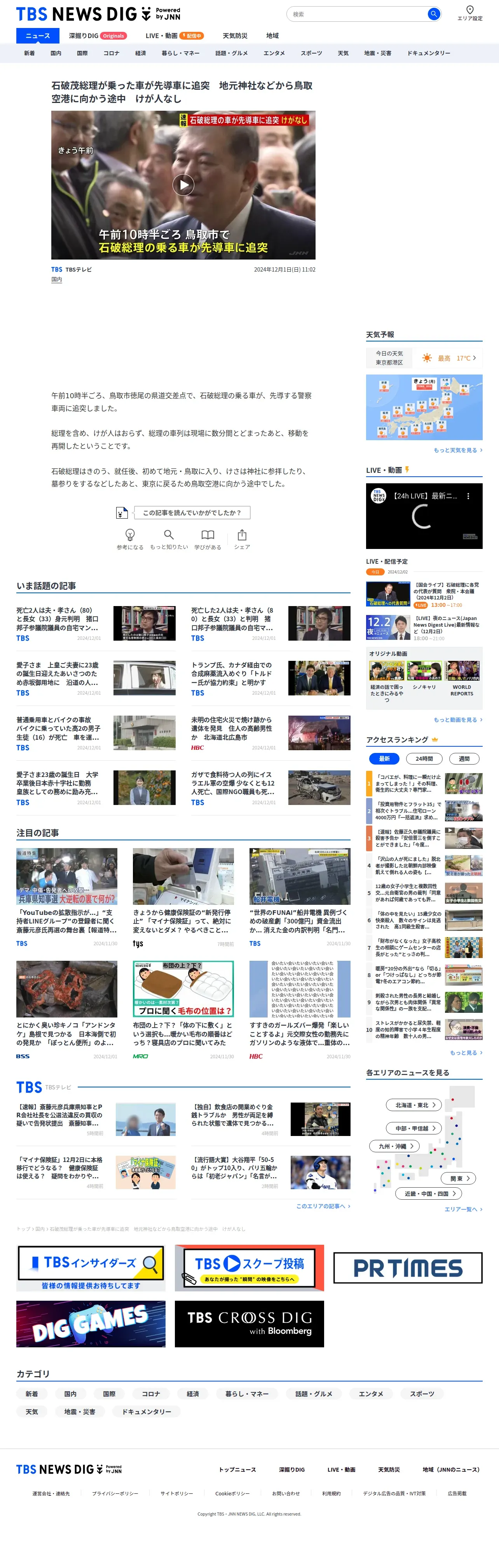Screen dimensions: 499x1568
Task: Expand the 北海道・東北 area button
Action: 414,1105
